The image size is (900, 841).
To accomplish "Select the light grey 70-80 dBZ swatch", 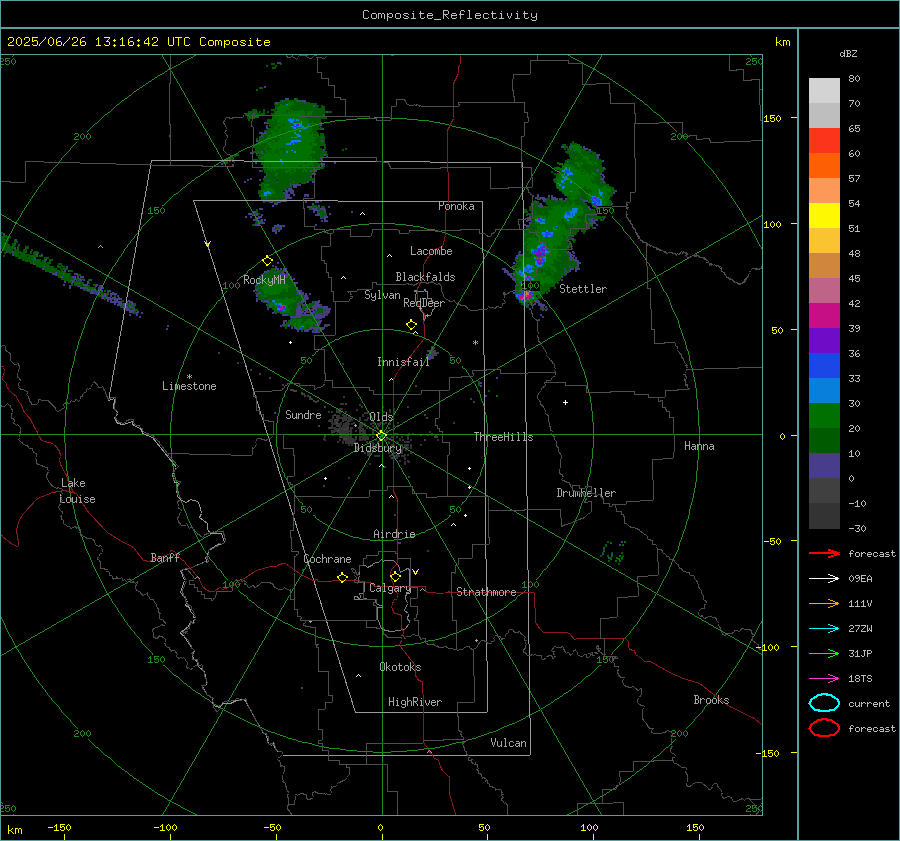I will click(824, 91).
